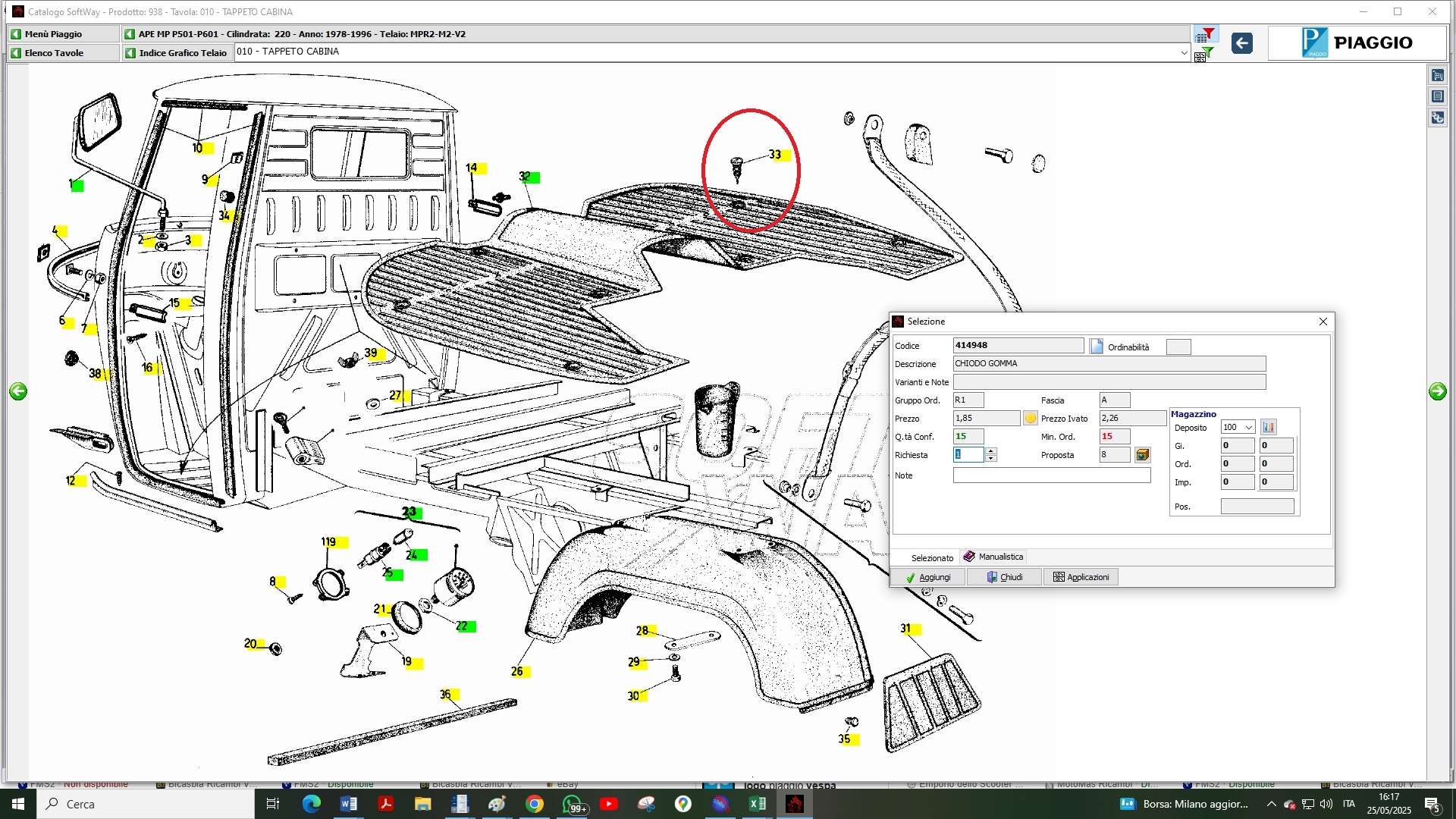Click the green funnel filter icon
The width and height of the screenshot is (1456, 819).
pos(1205,55)
